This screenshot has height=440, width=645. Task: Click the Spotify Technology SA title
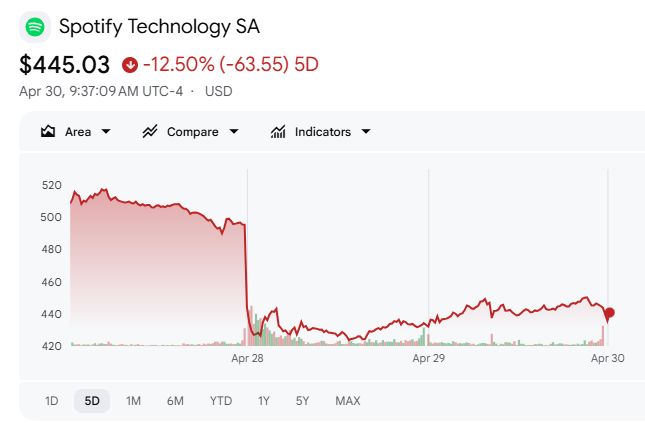[x=166, y=26]
